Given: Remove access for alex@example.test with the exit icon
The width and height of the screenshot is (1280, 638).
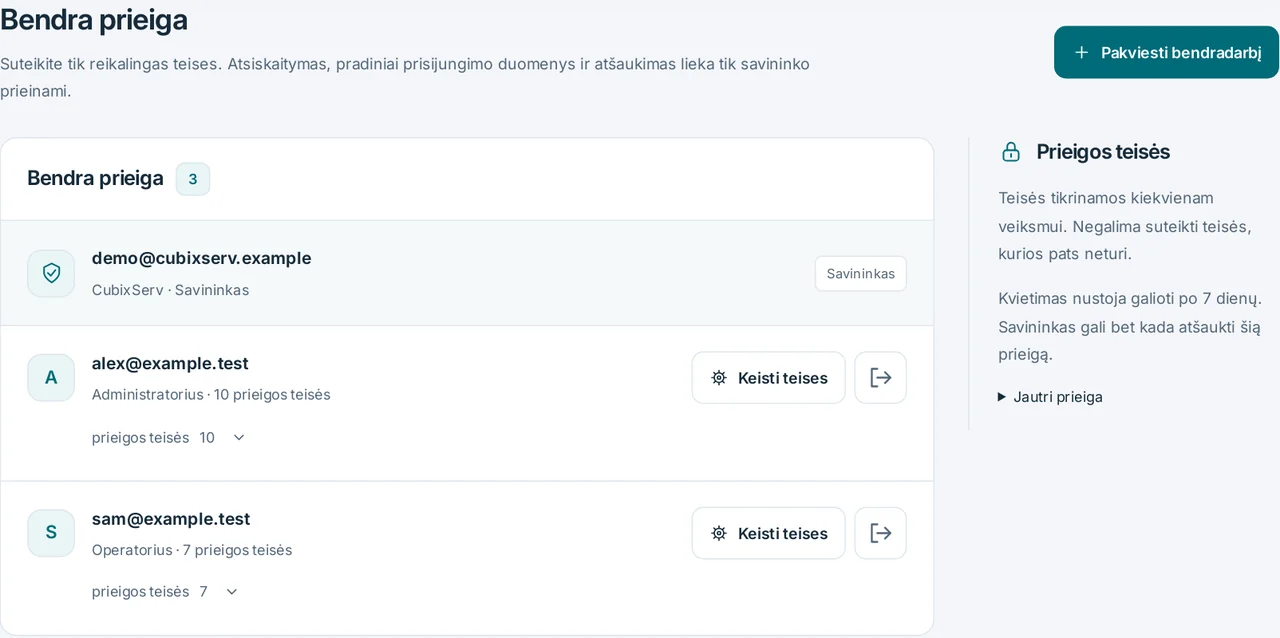Looking at the screenshot, I should (x=880, y=378).
